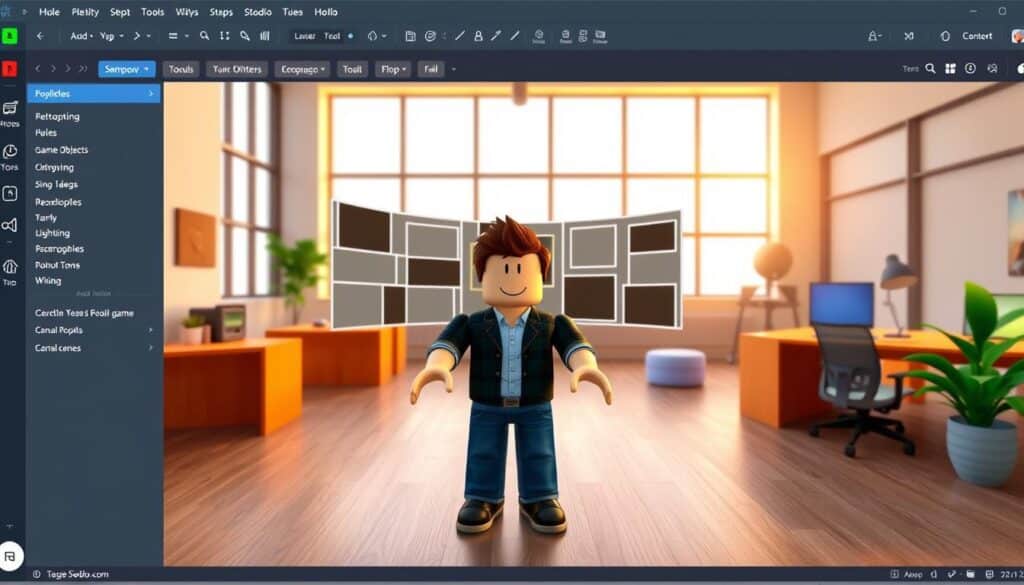
Task: Click the document icon in the toolbar
Action: [408, 35]
